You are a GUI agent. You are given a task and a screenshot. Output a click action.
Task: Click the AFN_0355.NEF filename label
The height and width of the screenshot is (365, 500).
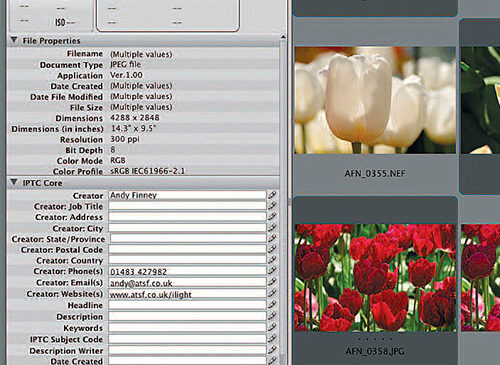point(375,173)
